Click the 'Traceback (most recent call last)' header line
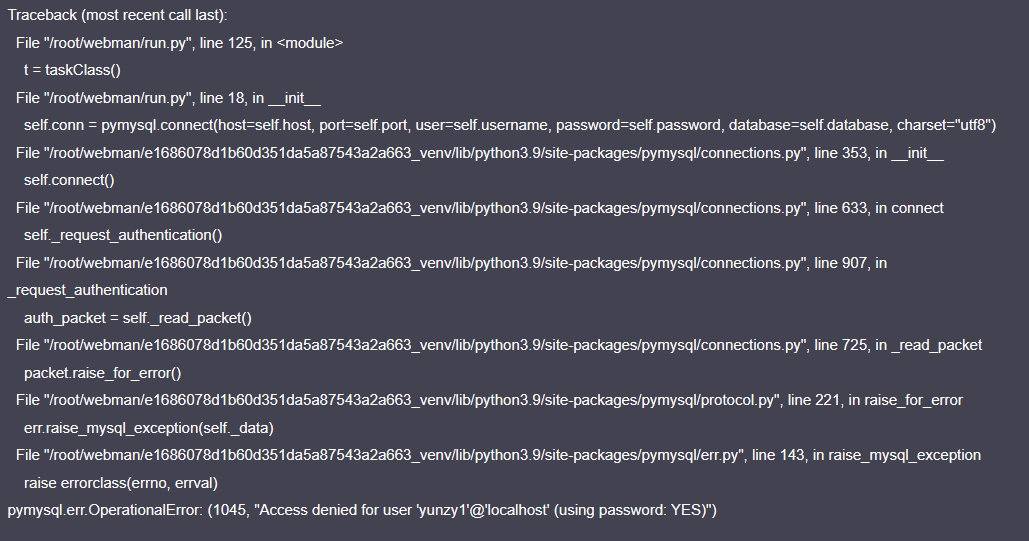This screenshot has height=541, width=1029. [117, 15]
